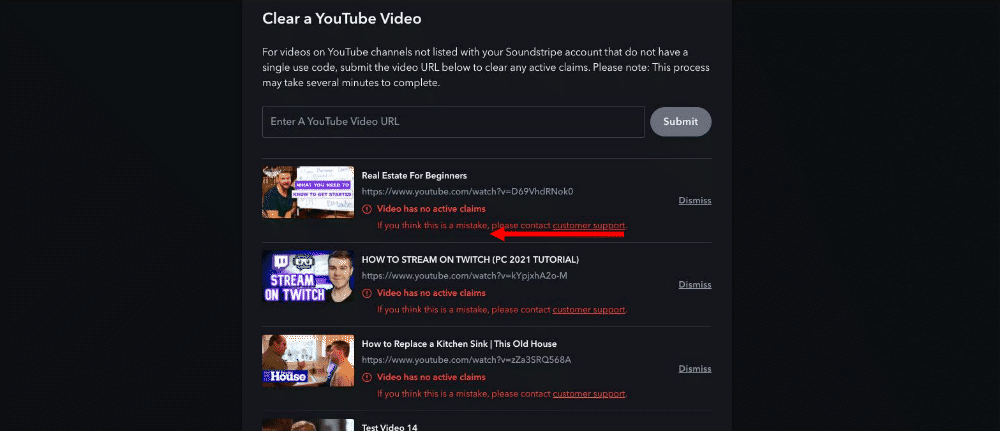Click the URL ending in zZa3SRQ568A
Image resolution: width=1000 pixels, height=431 pixels.
click(466, 359)
